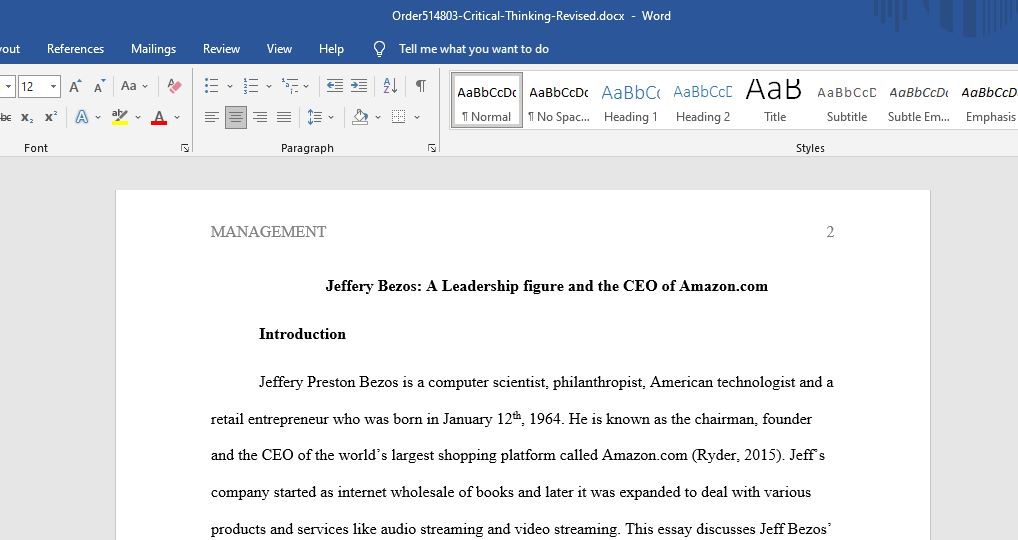Expand line spacing dropdown arrow
Screen dimensions: 1018x540
(x=330, y=117)
